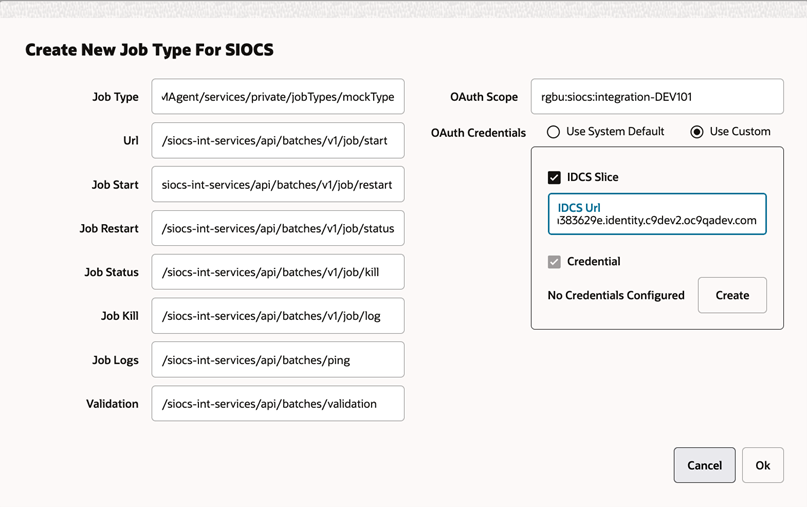Click the Job Type input field

point(278,97)
